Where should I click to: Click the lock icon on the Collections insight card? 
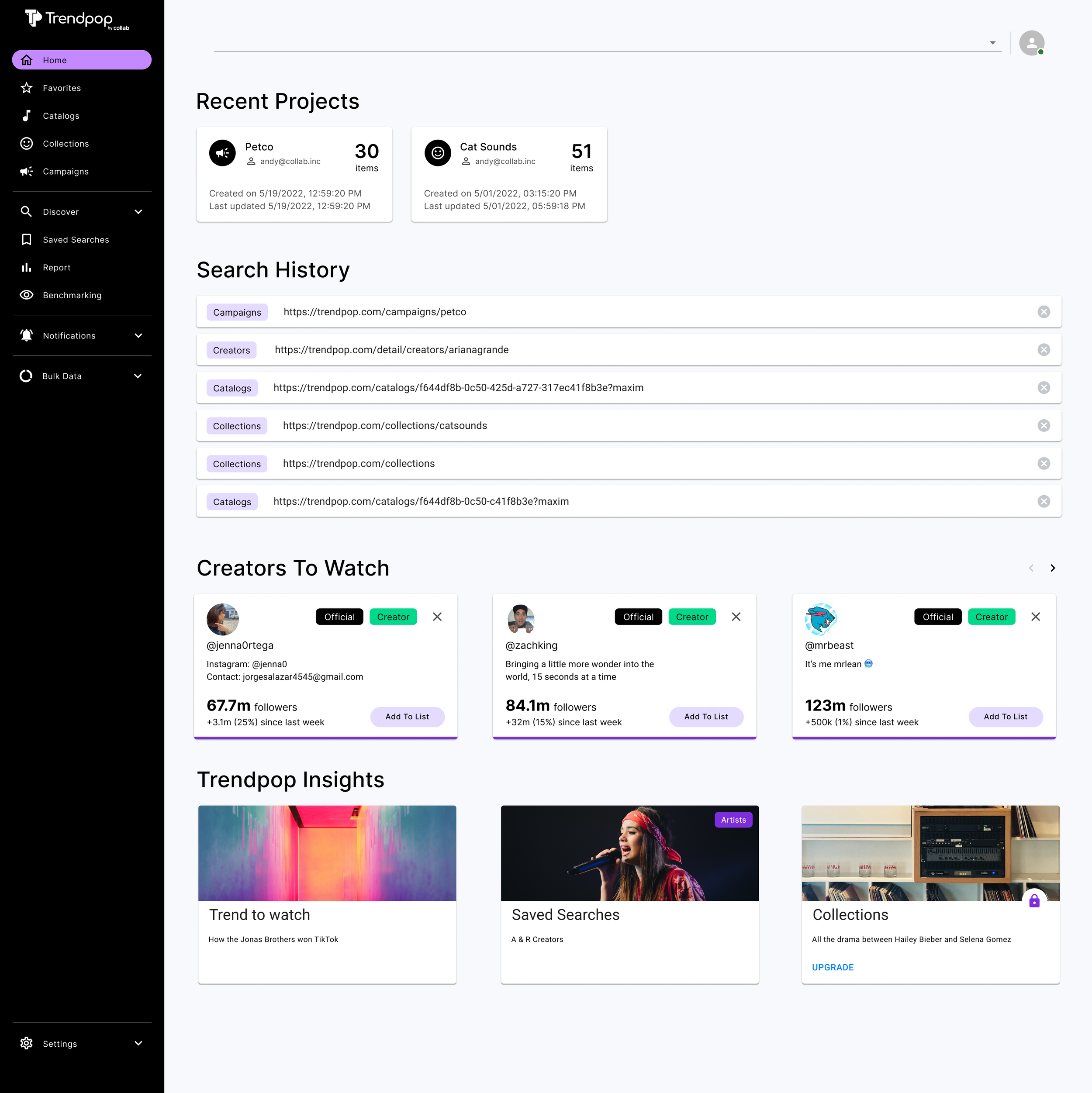1035,901
